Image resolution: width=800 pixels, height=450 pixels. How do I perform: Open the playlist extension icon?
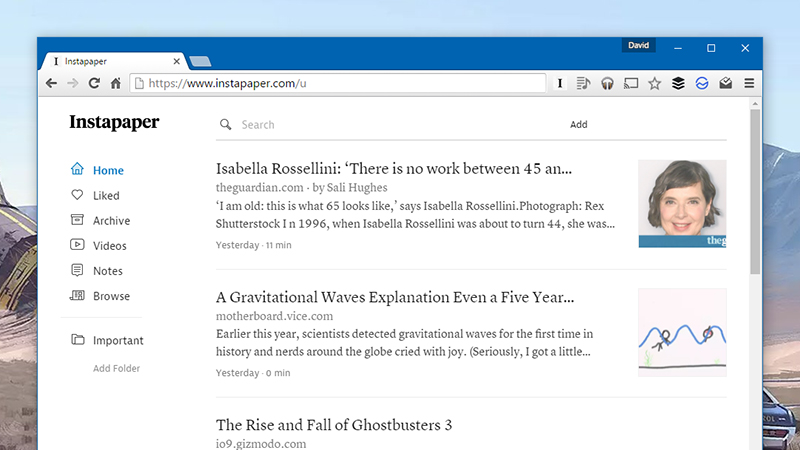(x=583, y=83)
